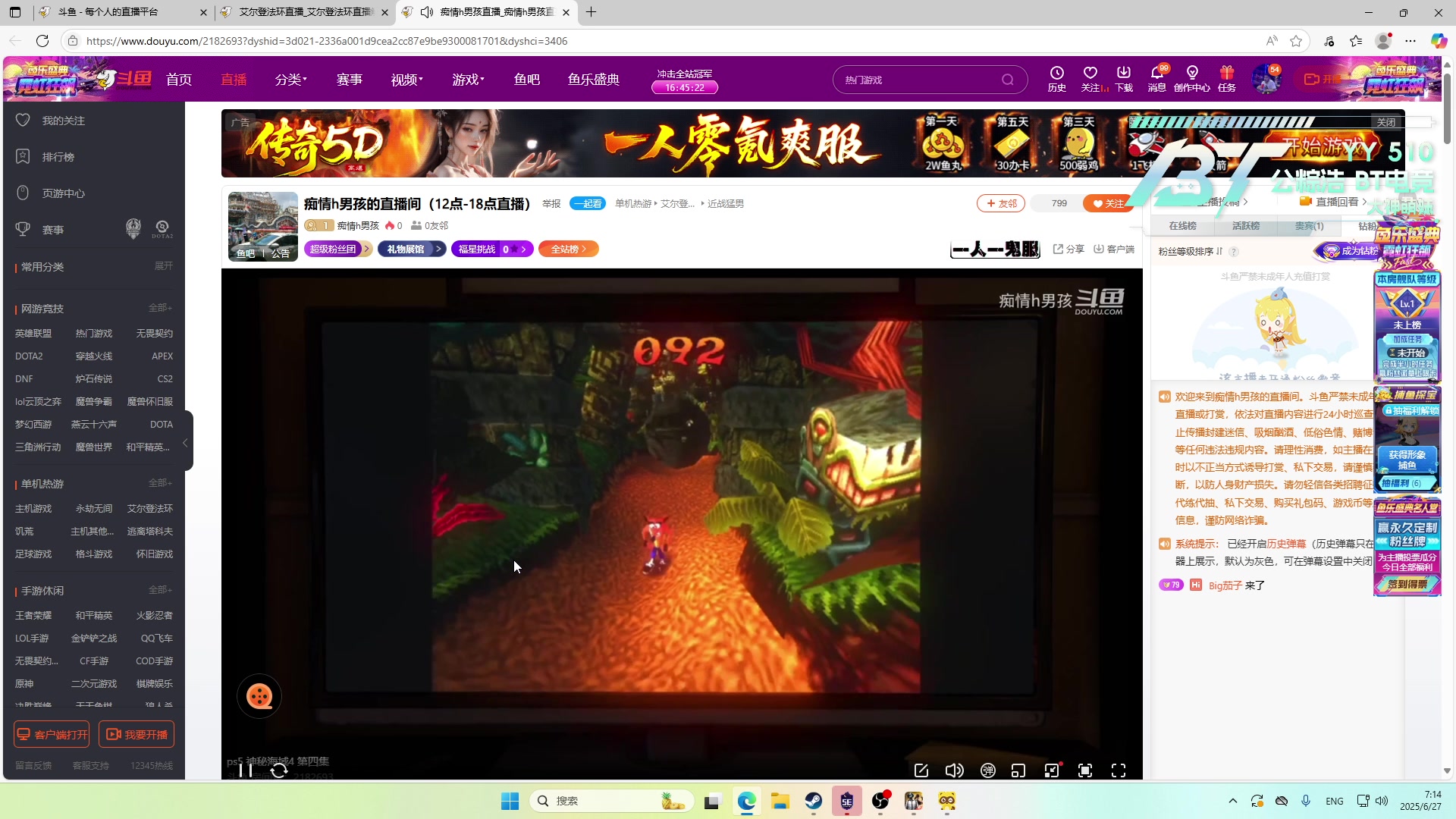
Task: Switch to the 贵宾(1) tab
Action: pyautogui.click(x=1310, y=226)
